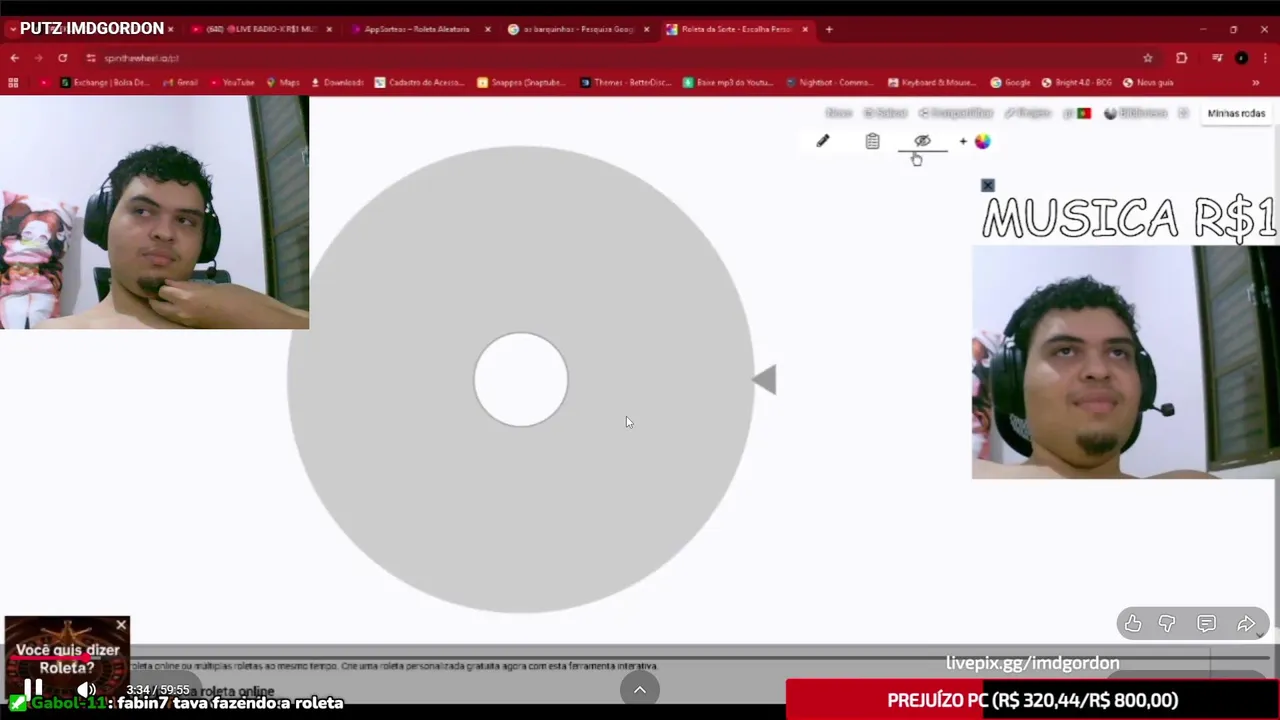Select the Roleta da Sorte tab

(736, 29)
